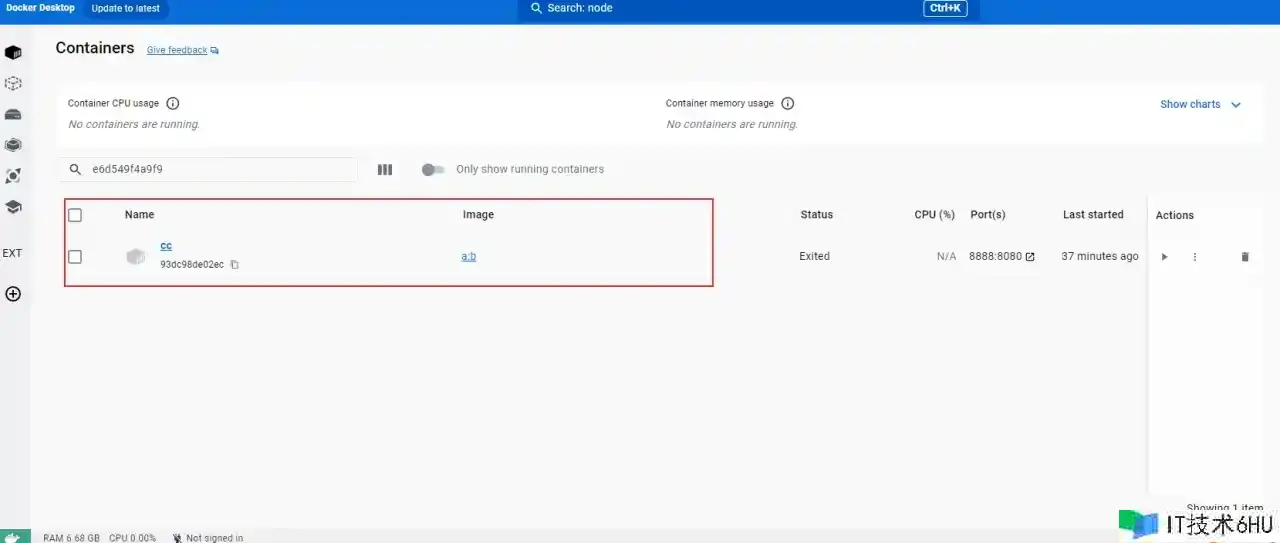Open the Builds section in sidebar

click(x=13, y=145)
